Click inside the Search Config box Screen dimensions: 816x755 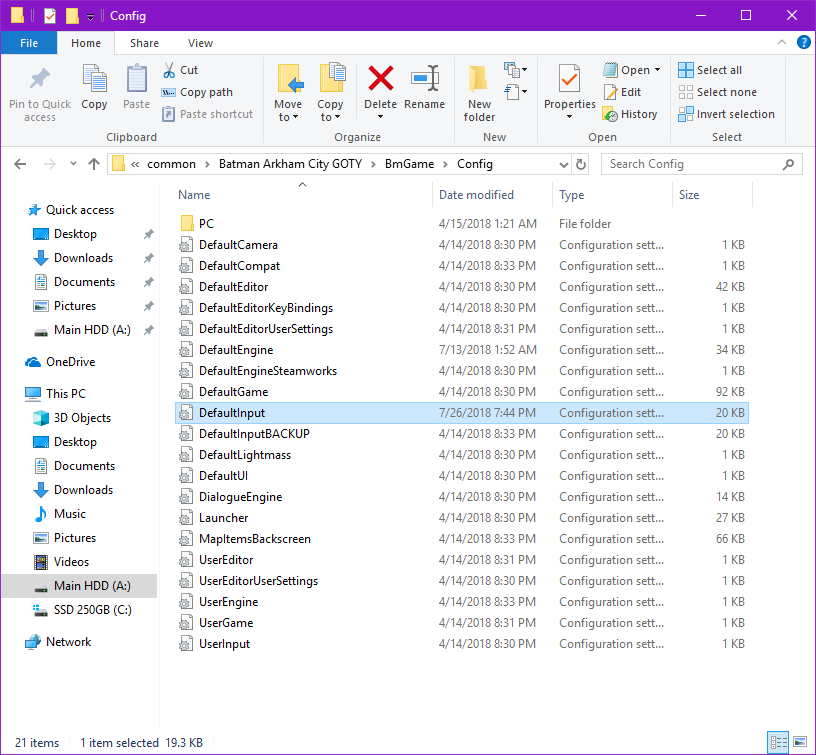700,163
